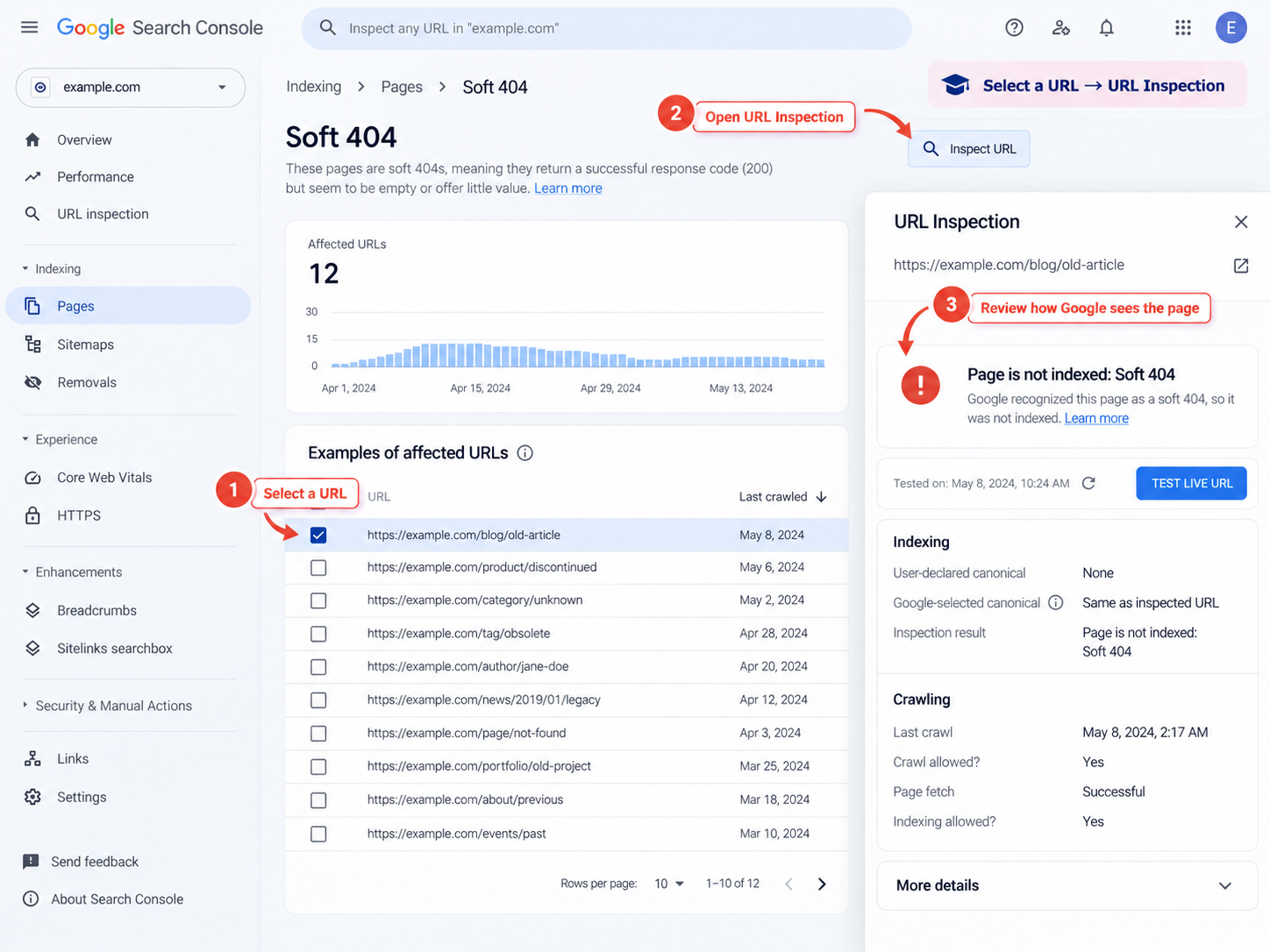Check the about/previous URL checkbox
1270x952 pixels.
click(318, 800)
